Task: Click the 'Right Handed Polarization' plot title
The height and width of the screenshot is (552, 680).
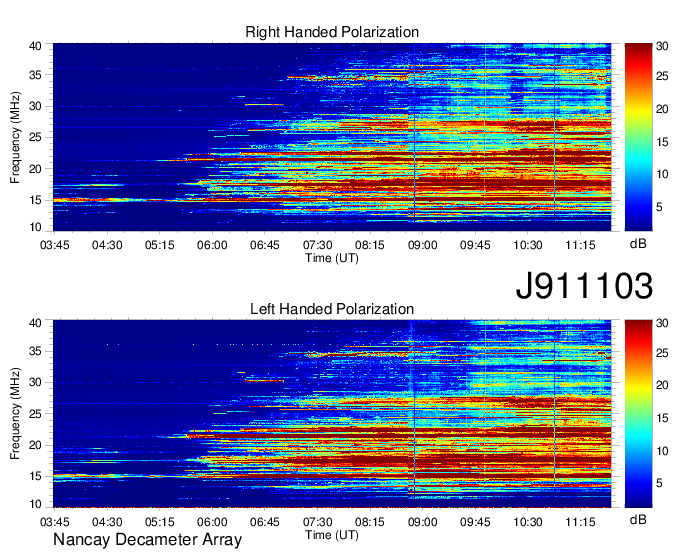Action: point(332,32)
